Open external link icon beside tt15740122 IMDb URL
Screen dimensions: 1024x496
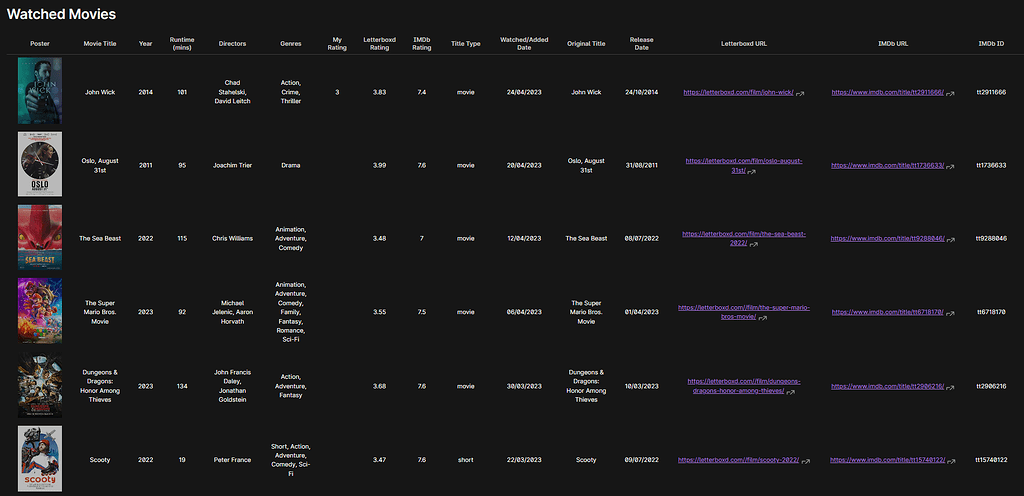tap(951, 461)
